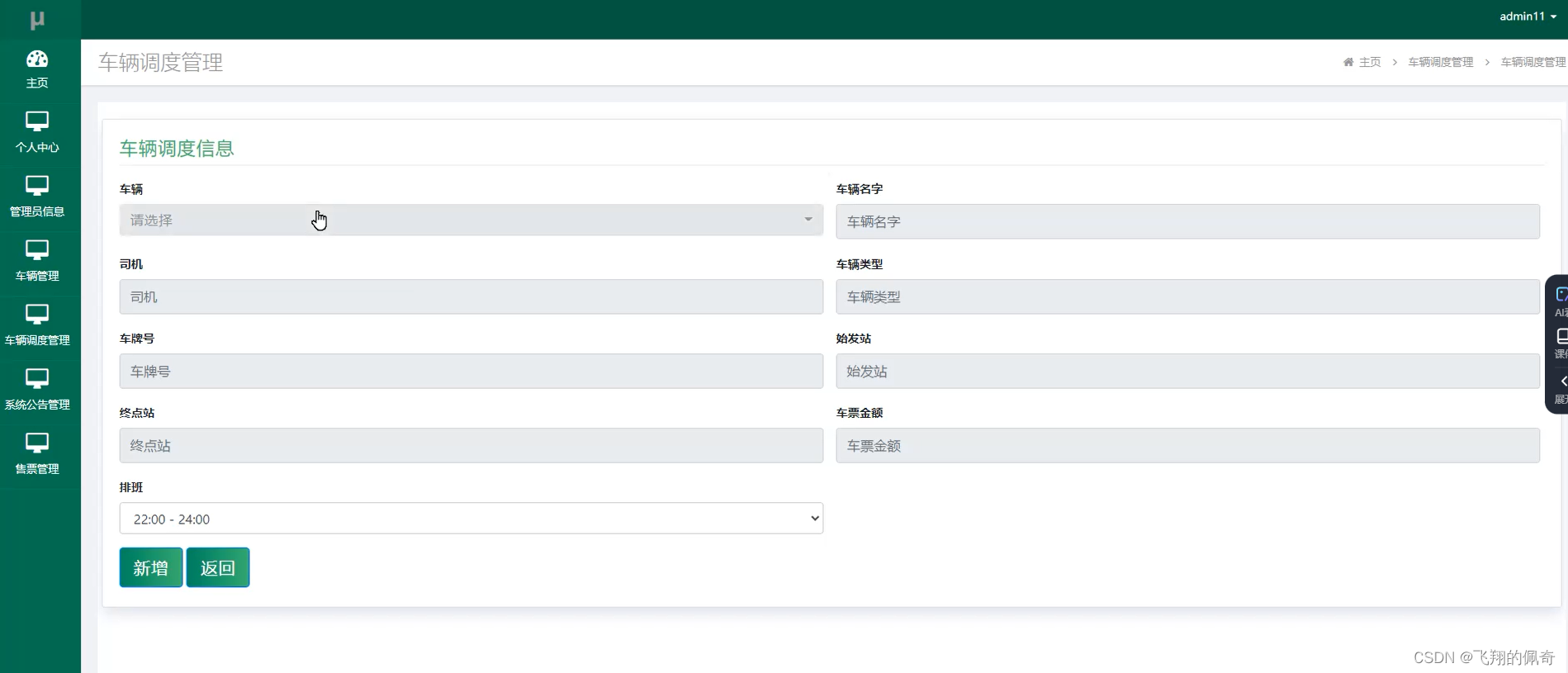Click the μ logo in top-left corner

pos(37,20)
